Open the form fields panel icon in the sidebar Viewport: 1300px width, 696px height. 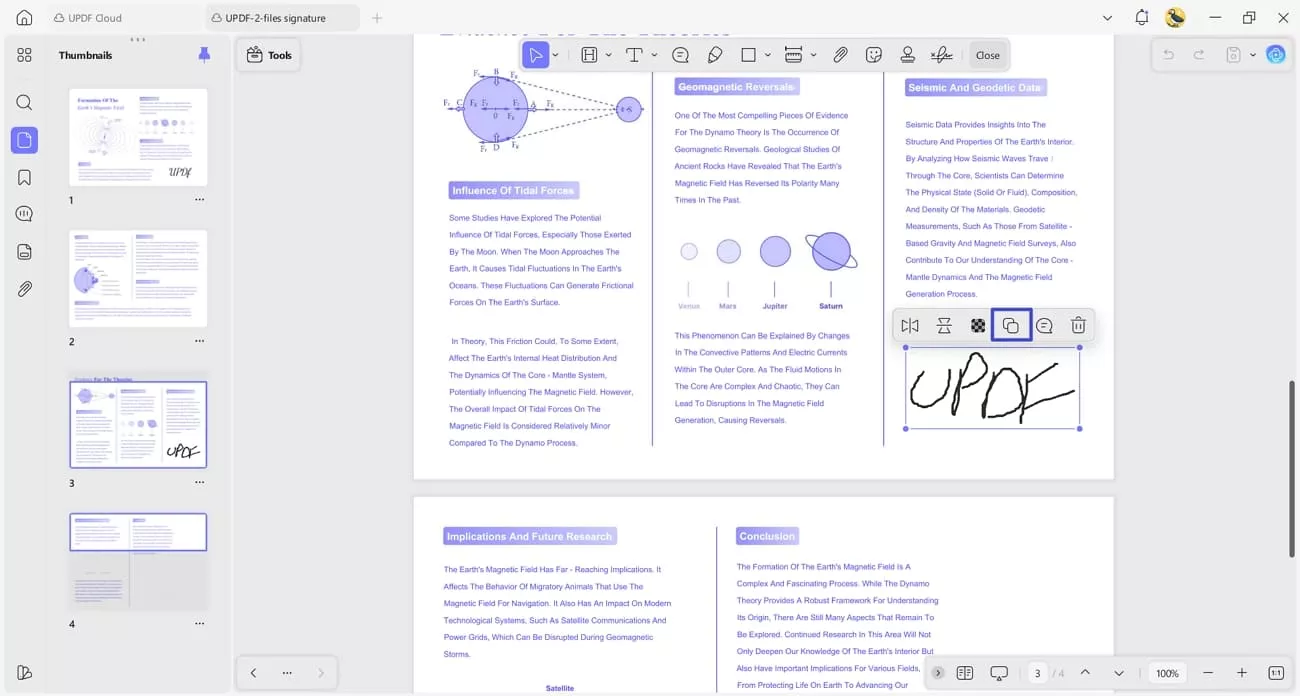pos(24,252)
